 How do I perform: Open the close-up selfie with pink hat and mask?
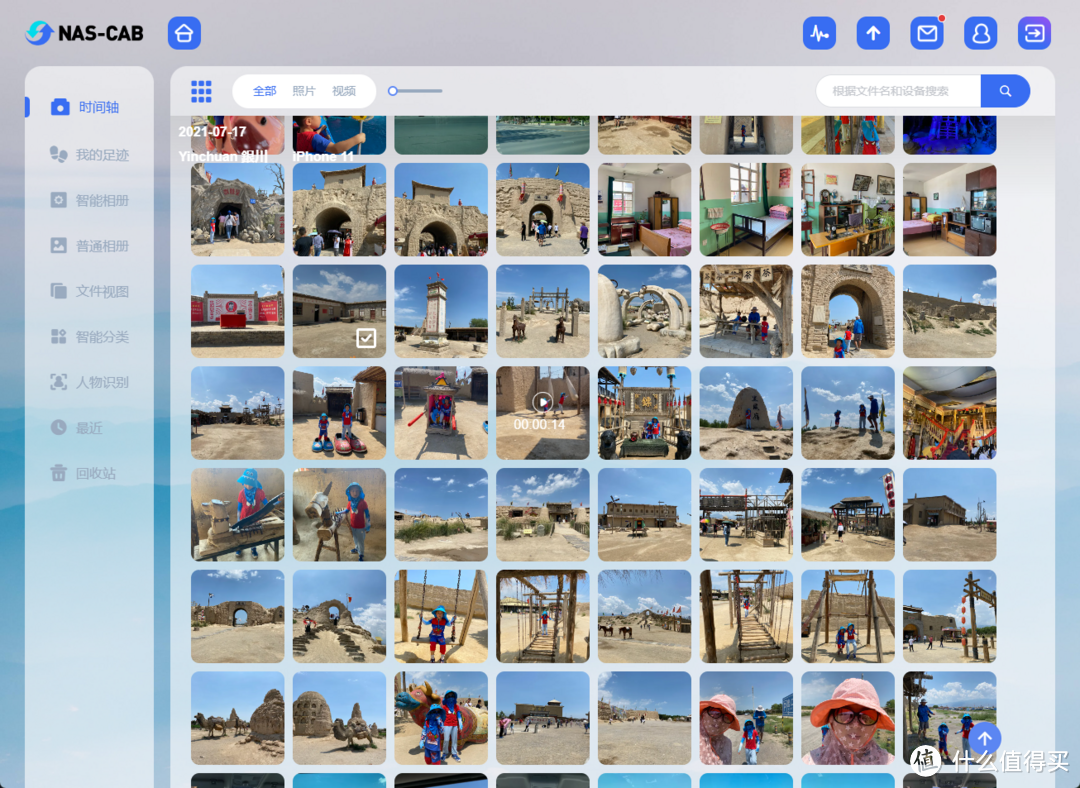tap(848, 718)
